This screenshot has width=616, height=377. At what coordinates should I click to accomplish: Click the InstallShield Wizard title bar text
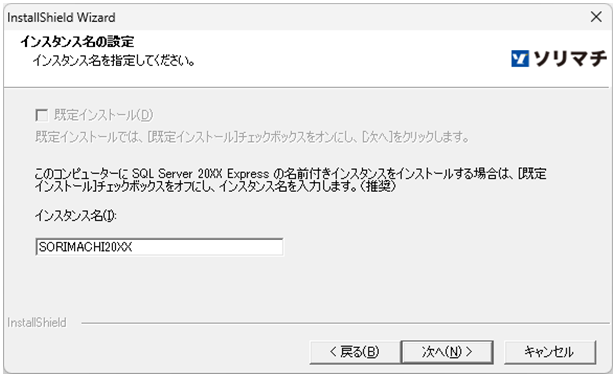click(x=61, y=17)
